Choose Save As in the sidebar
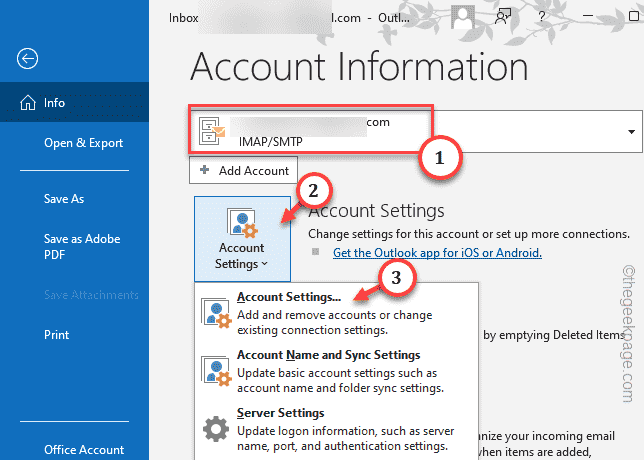The width and height of the screenshot is (644, 460). click(x=64, y=199)
